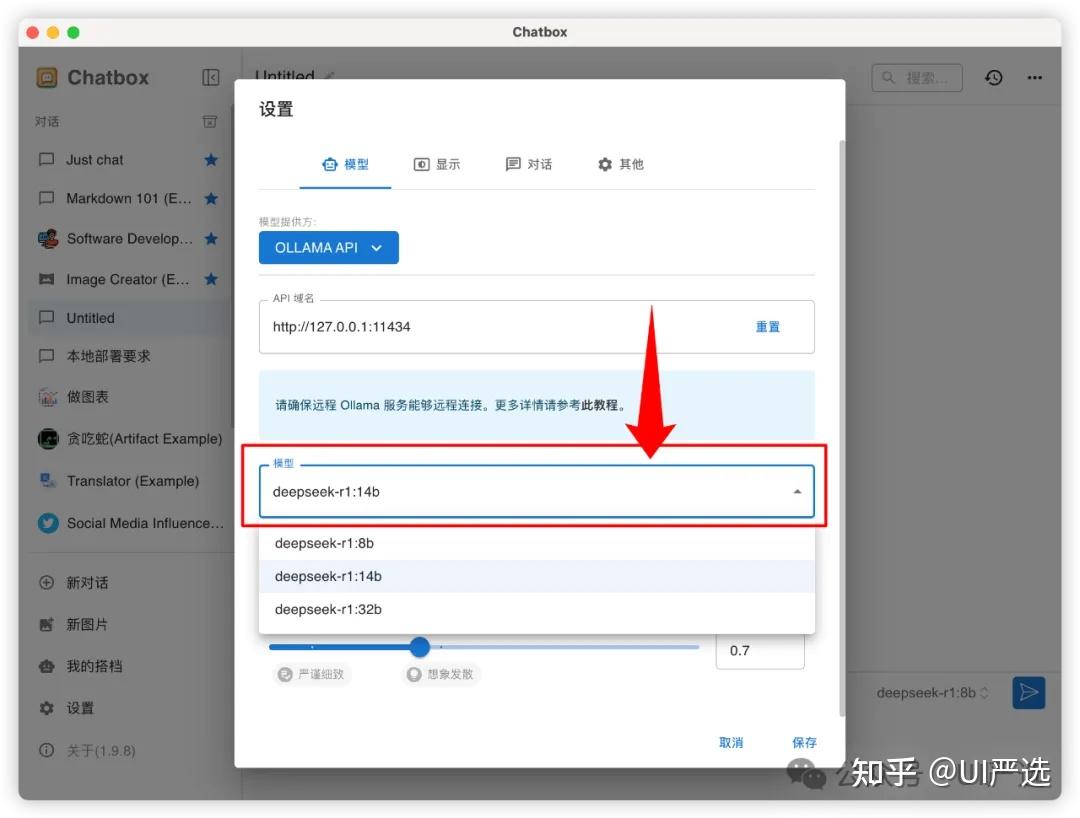1080x818 pixels.
Task: Collapse the sidebar with the panel icon
Action: point(211,77)
